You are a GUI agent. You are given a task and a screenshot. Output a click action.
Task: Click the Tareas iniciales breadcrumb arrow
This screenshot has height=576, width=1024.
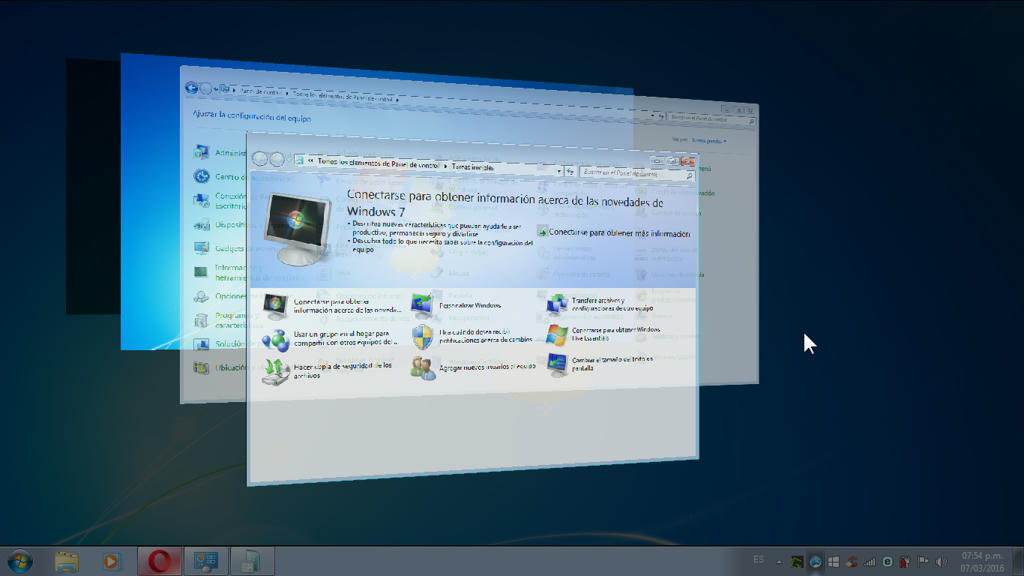(x=445, y=166)
